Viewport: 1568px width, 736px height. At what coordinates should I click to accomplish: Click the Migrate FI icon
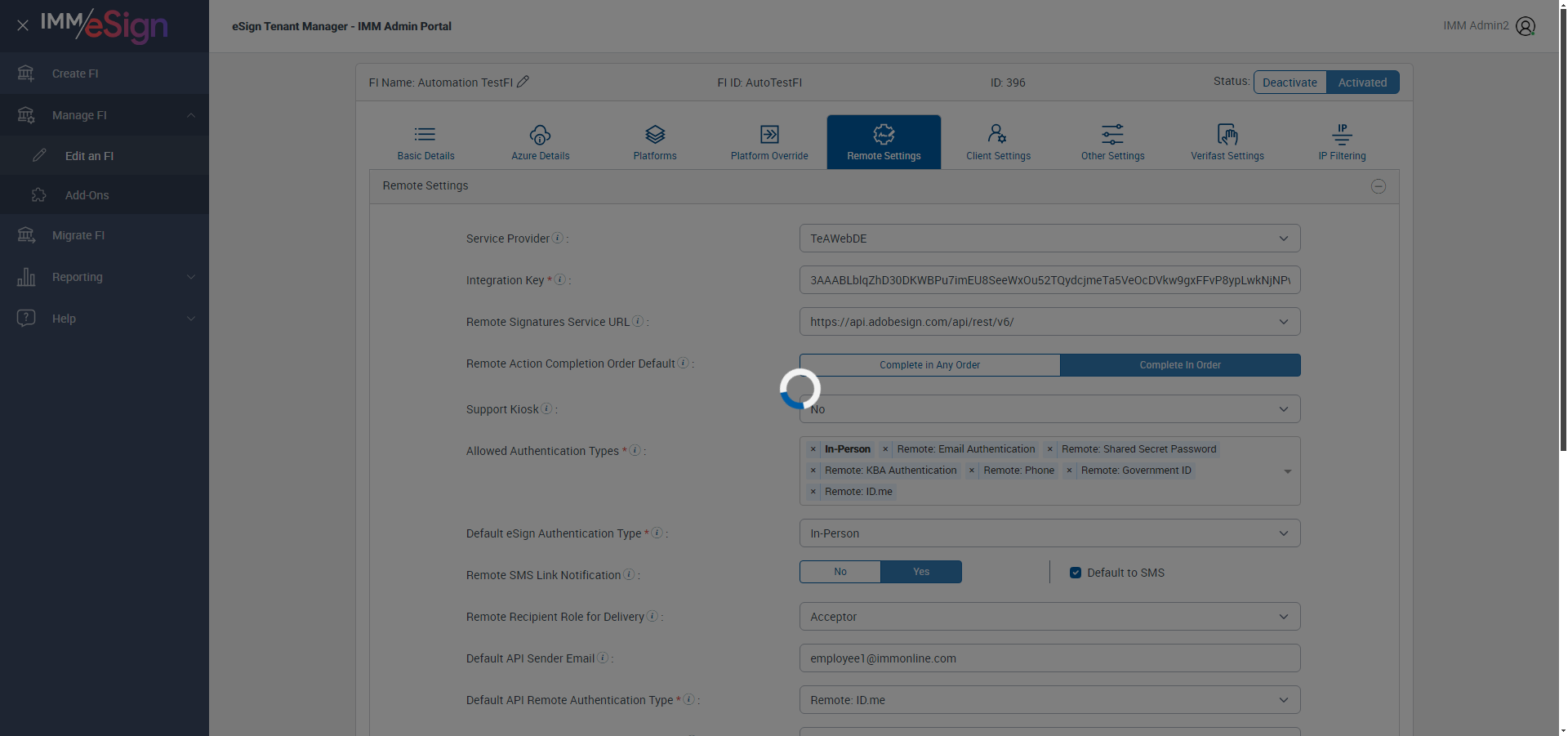pyautogui.click(x=26, y=235)
